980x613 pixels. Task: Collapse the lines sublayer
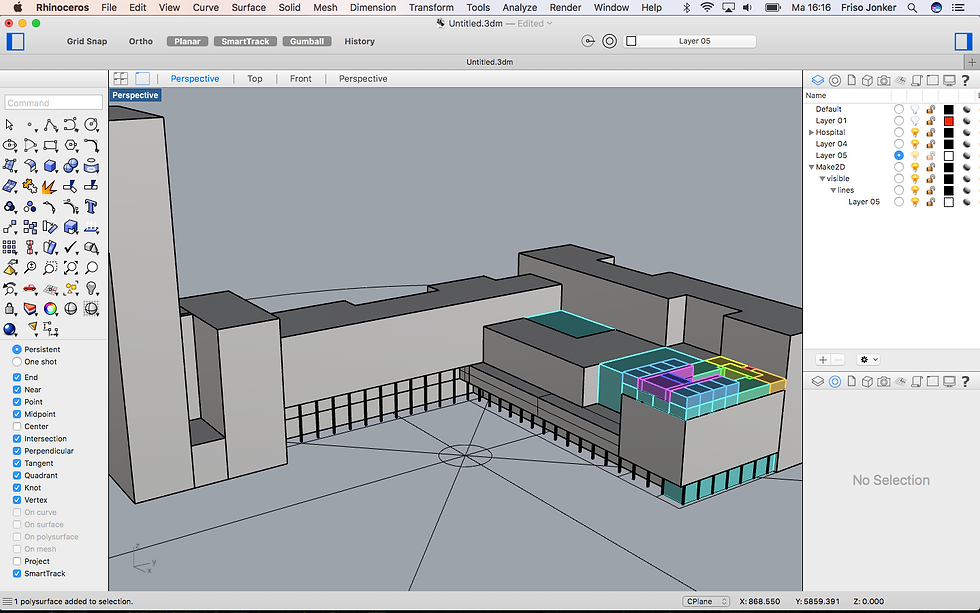click(833, 190)
